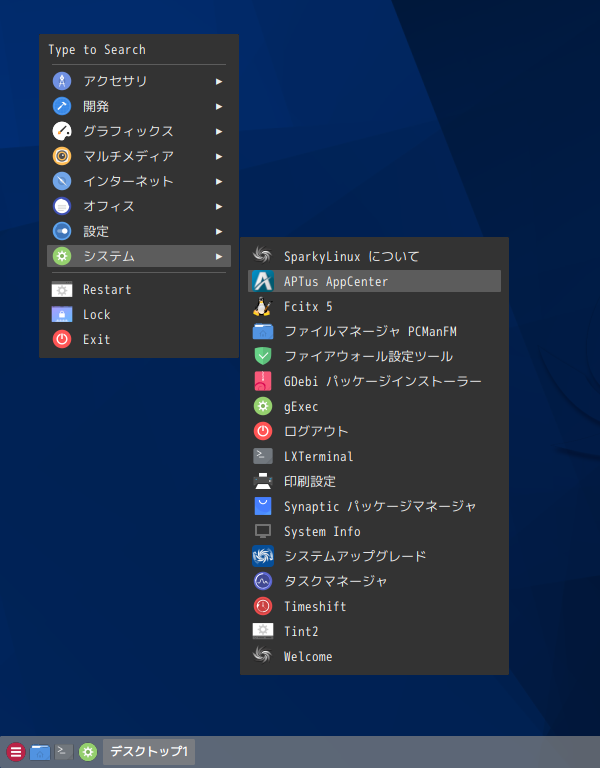Click the GDebi package icon
Image resolution: width=600 pixels, height=768 pixels.
click(263, 381)
